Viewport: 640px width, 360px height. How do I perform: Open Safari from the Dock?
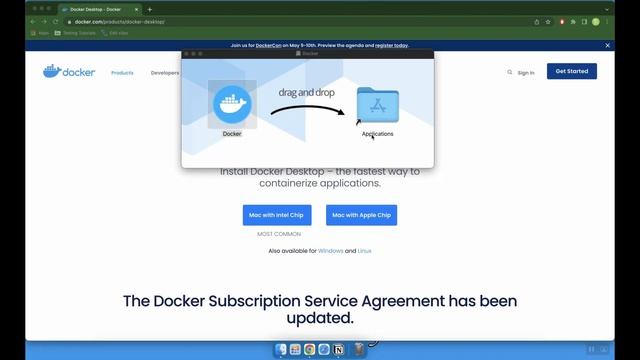324,349
